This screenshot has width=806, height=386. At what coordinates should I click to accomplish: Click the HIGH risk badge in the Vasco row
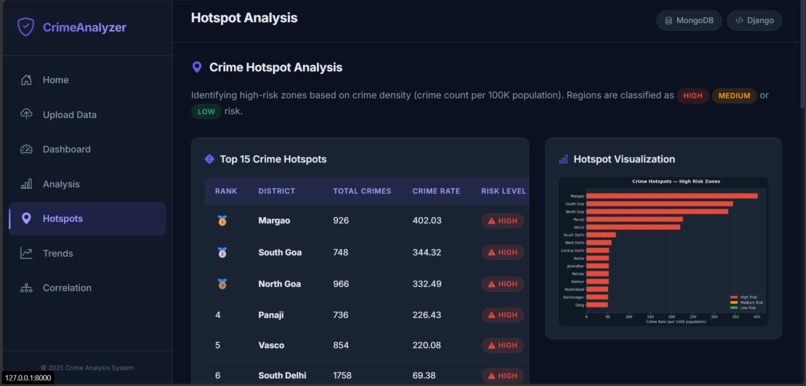(503, 345)
